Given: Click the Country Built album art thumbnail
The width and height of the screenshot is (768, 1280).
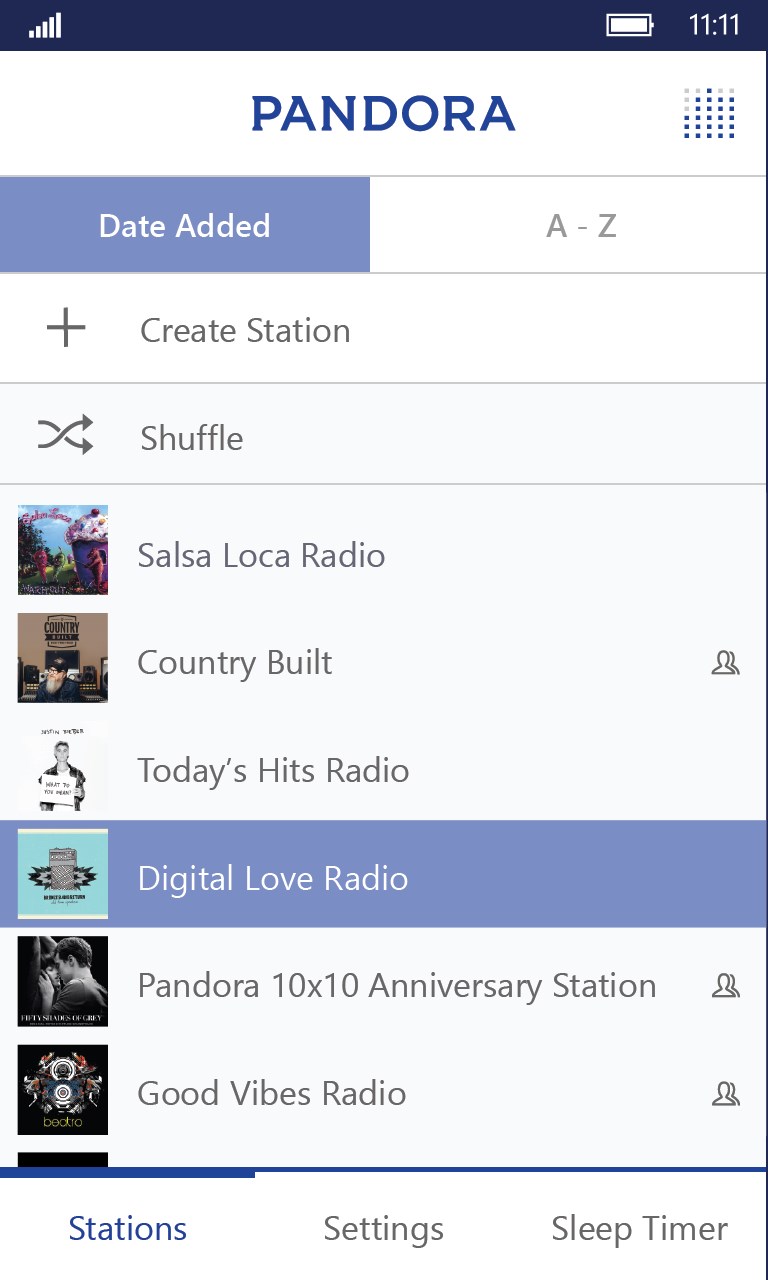Looking at the screenshot, I should pos(63,658).
